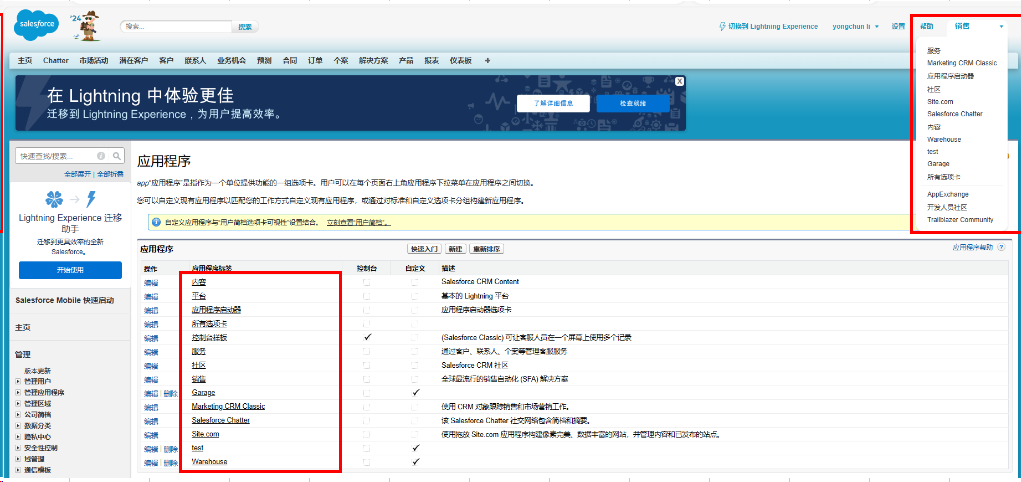Viewport: 1021px width, 482px height.
Task: Focus the top global search field
Action: (176, 27)
